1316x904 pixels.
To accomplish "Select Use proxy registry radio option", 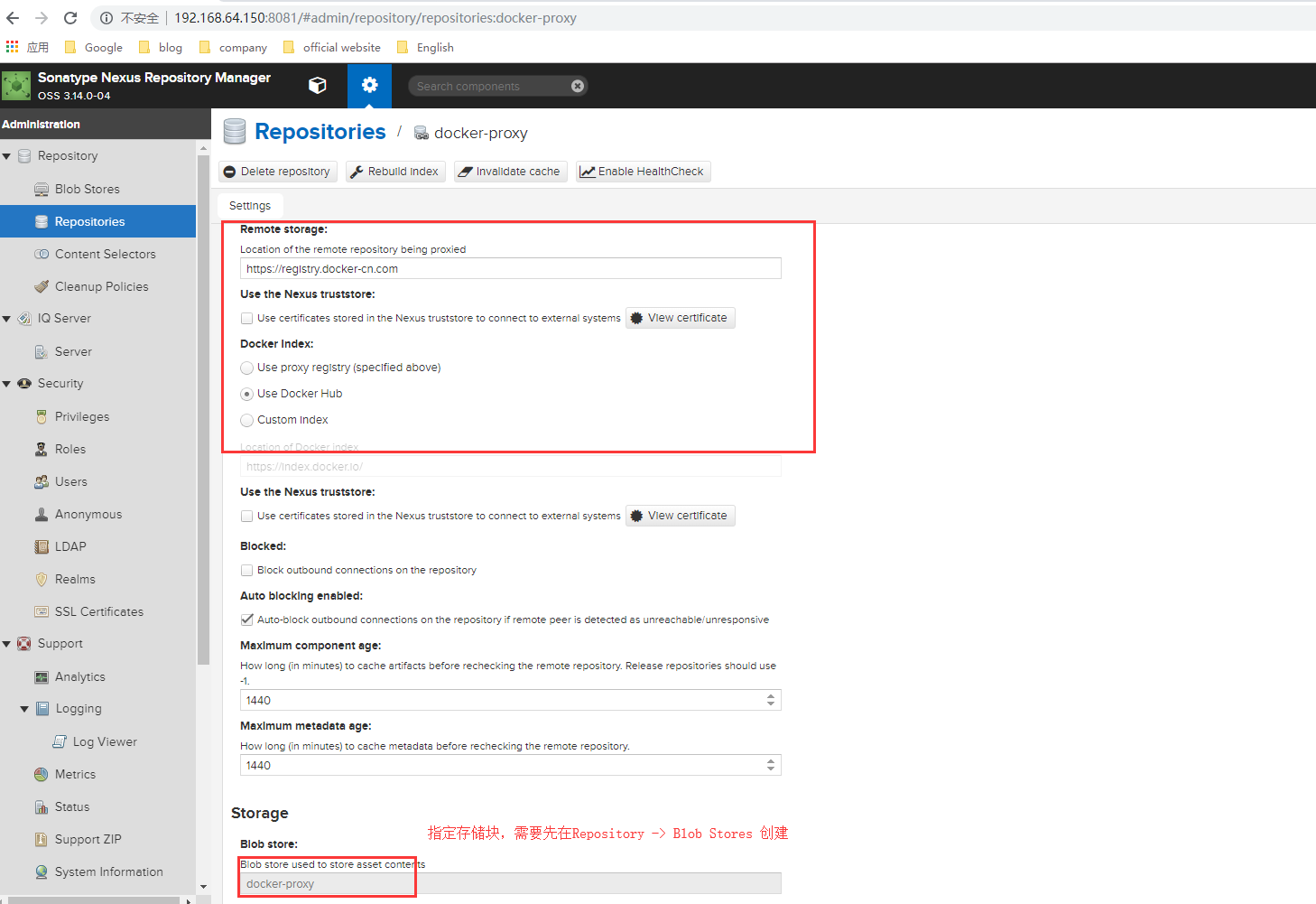I will [x=246, y=368].
